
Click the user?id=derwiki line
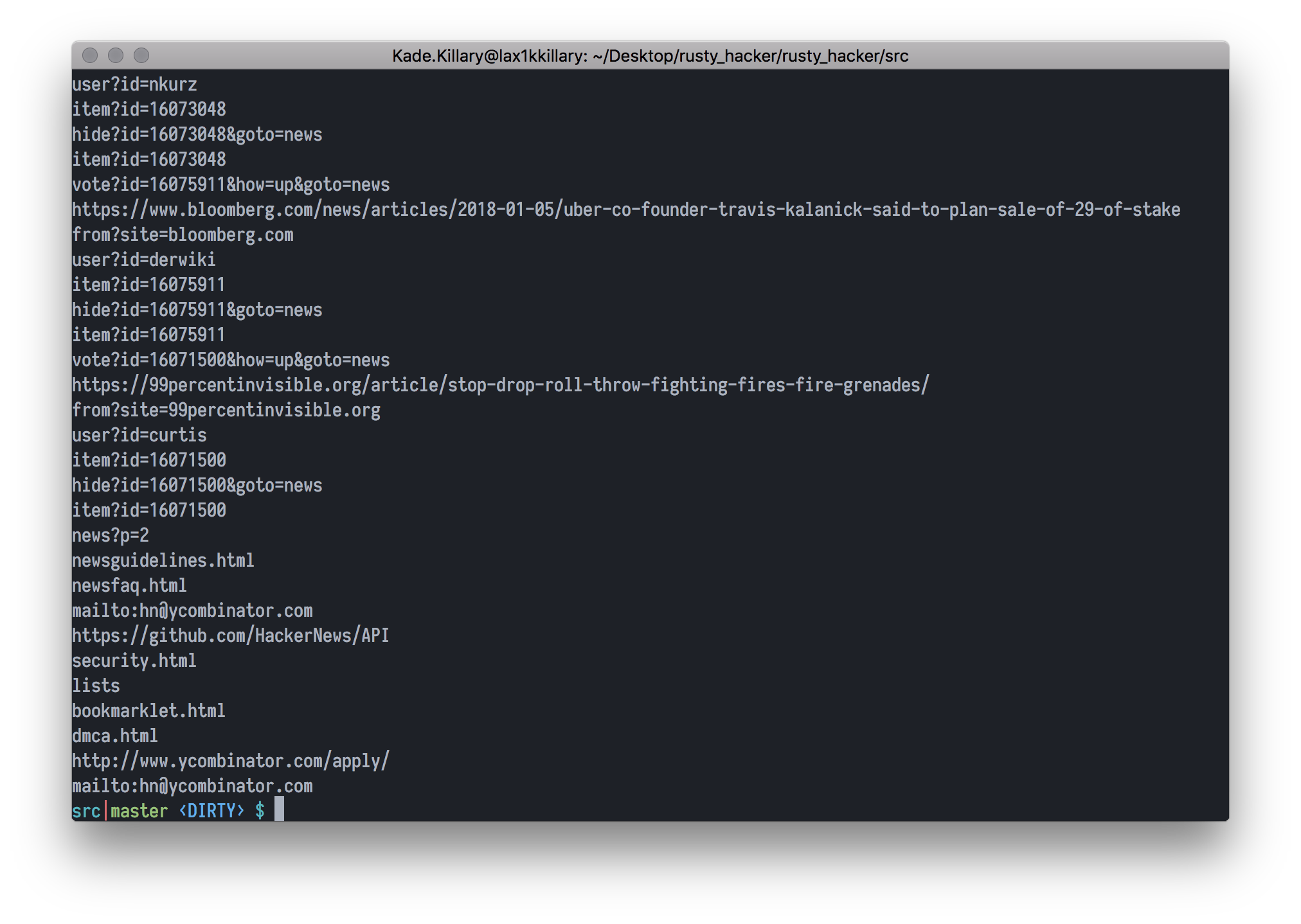pyautogui.click(x=143, y=260)
